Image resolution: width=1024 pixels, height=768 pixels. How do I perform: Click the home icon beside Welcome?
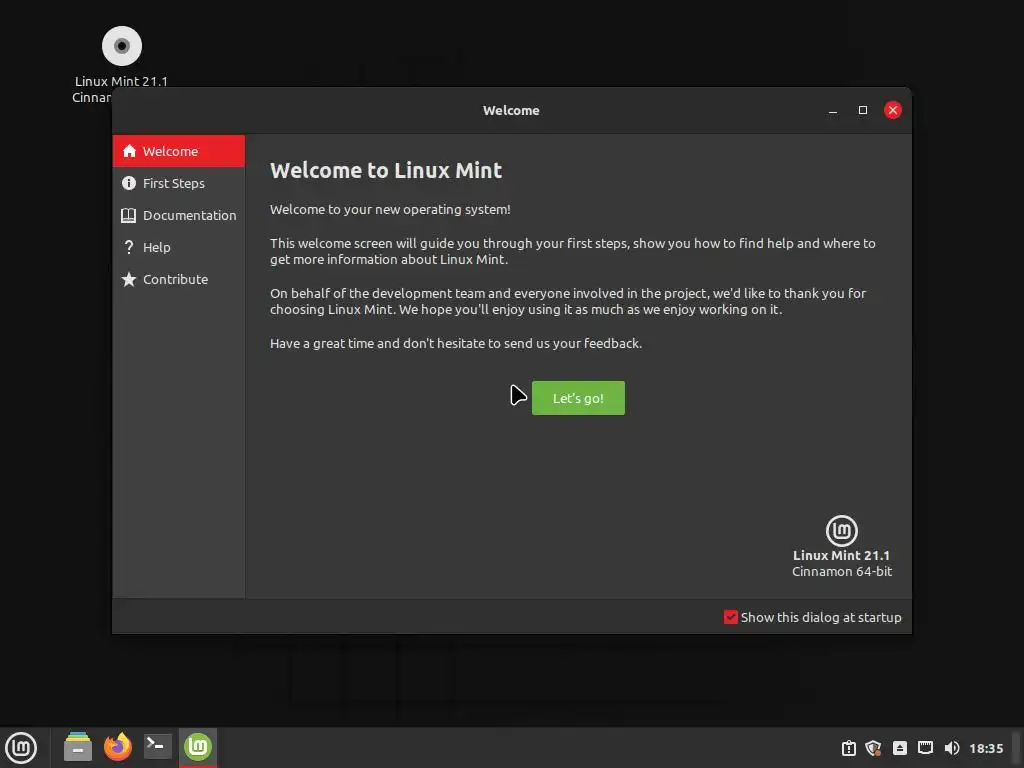(x=129, y=151)
